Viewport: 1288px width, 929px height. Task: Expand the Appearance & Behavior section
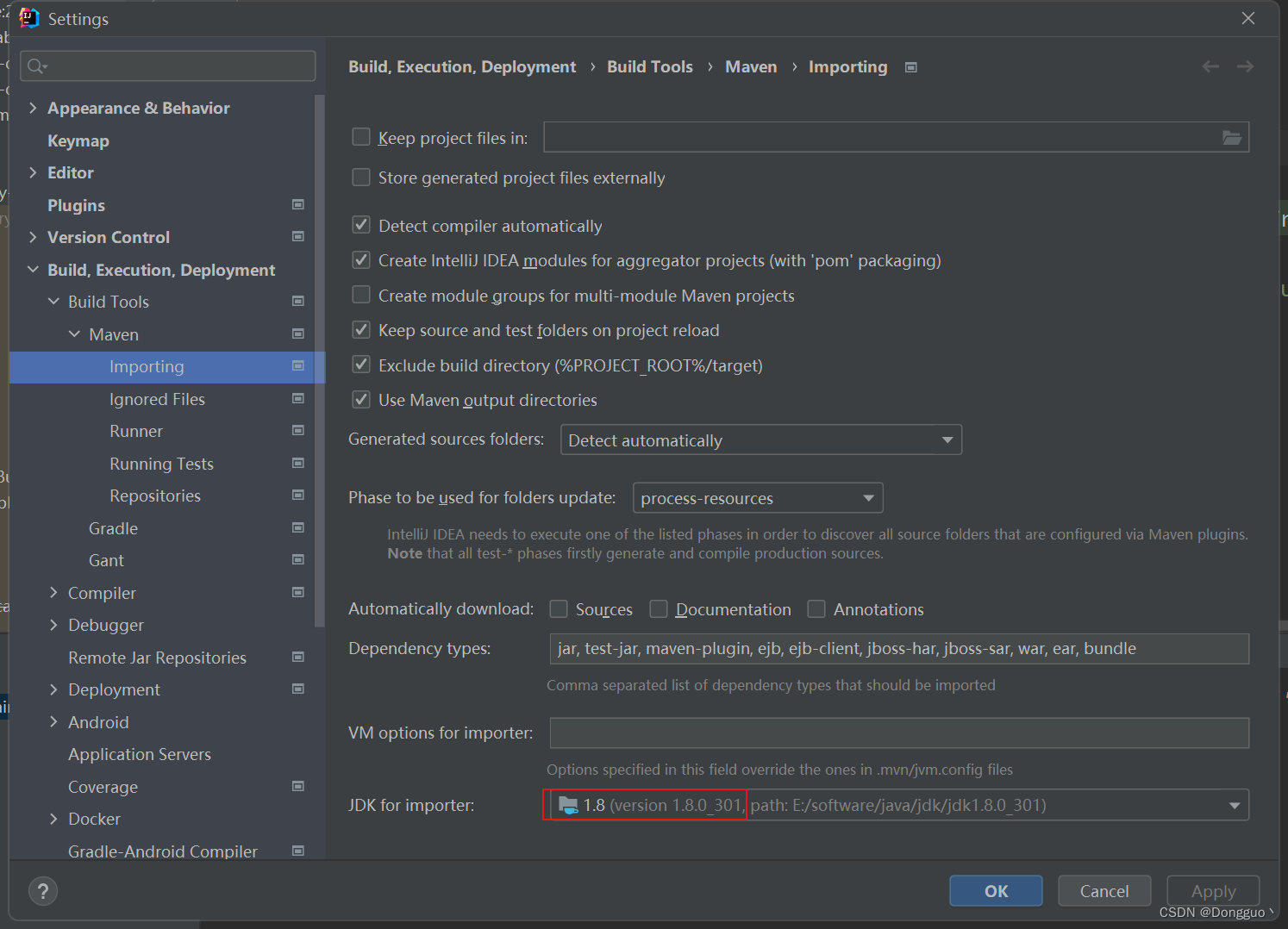[33, 108]
